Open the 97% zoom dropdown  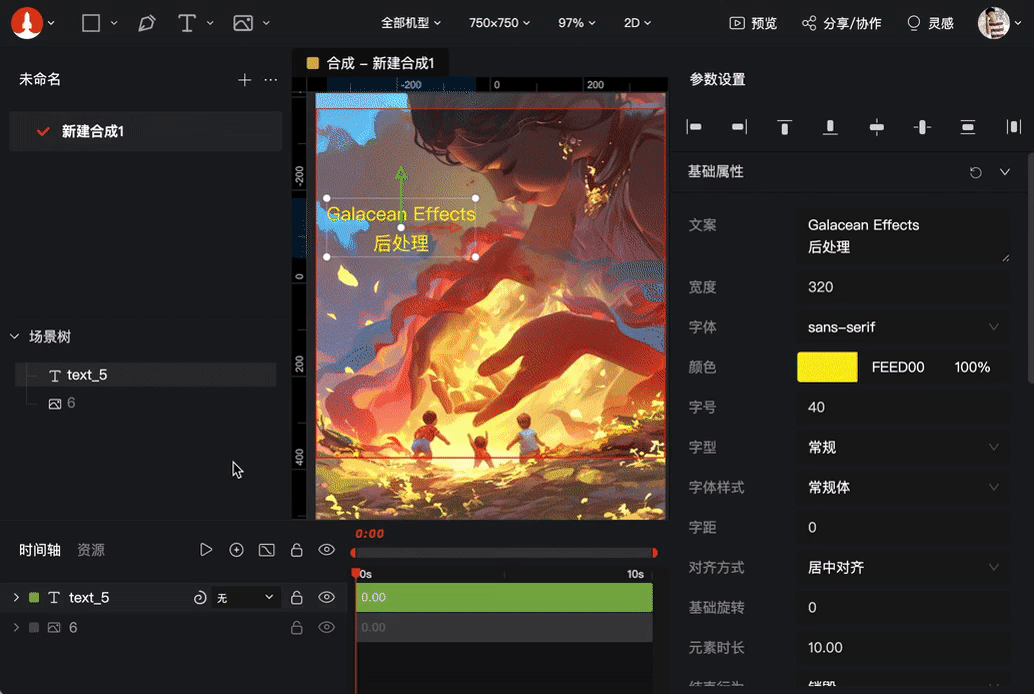(x=576, y=23)
